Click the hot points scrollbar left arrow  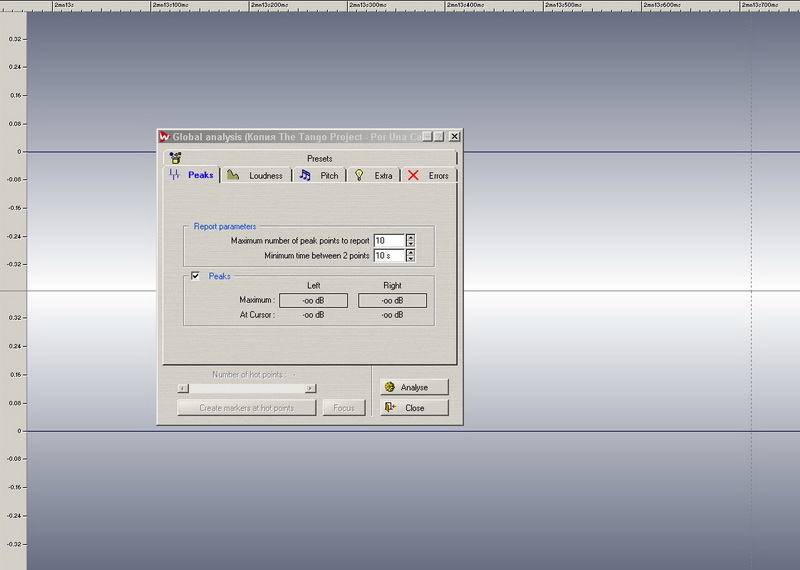coord(183,388)
